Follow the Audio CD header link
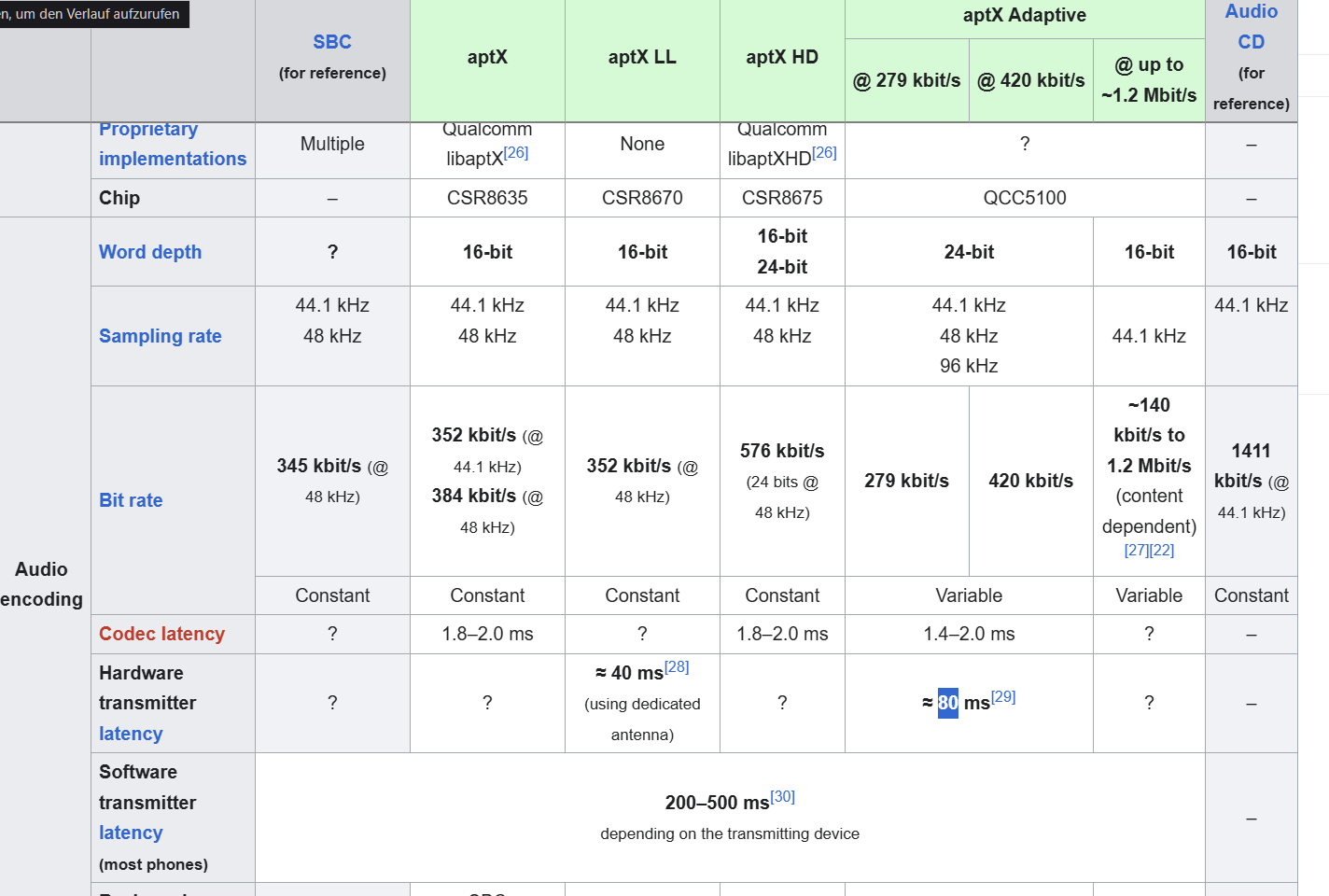Viewport: 1329px width, 896px height. coord(1251,26)
